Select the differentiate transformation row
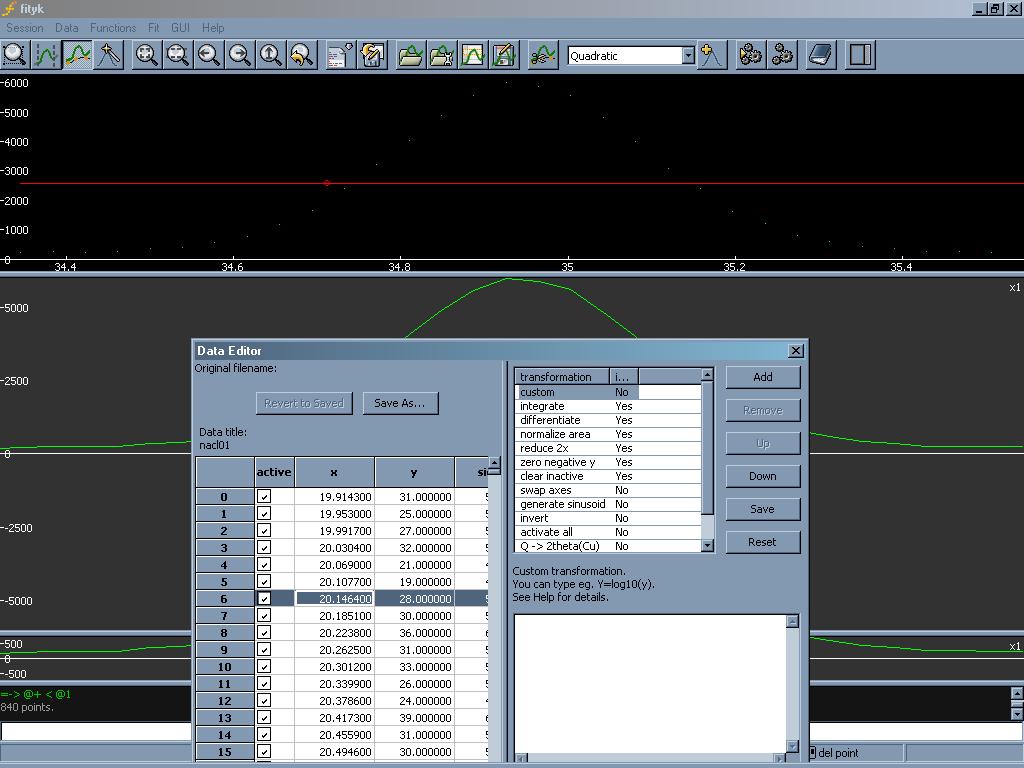 tap(607, 420)
